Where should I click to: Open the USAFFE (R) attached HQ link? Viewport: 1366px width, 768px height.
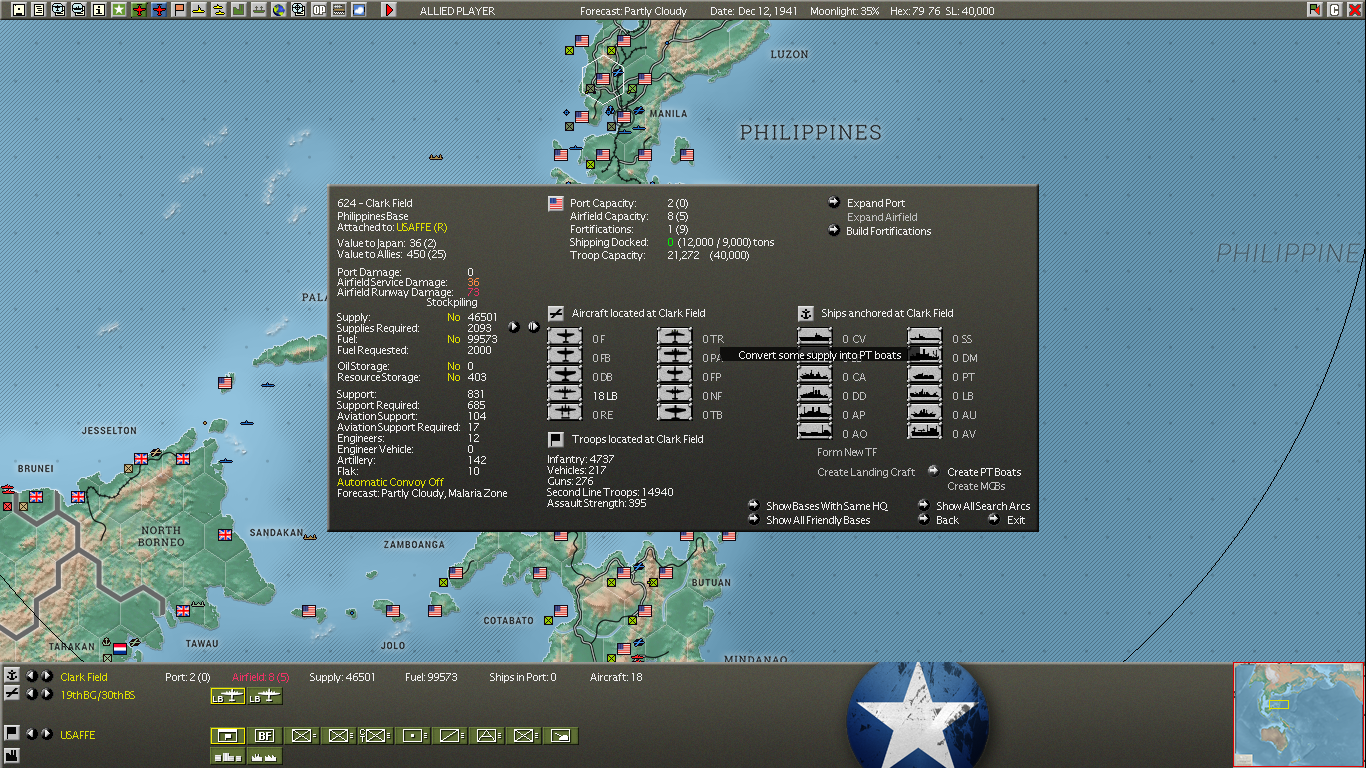pyautogui.click(x=421, y=227)
